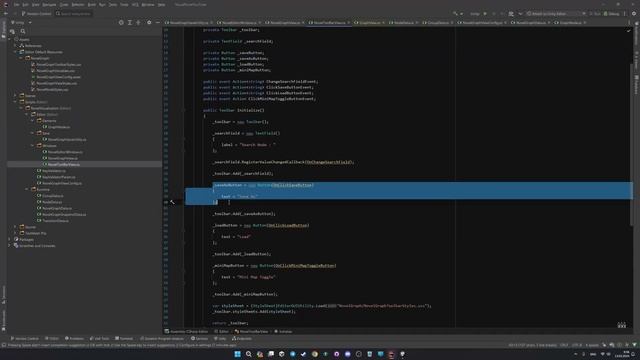
Task: Switch to the active NovelToolBarView.cs editor tab
Action: pyautogui.click(x=329, y=22)
